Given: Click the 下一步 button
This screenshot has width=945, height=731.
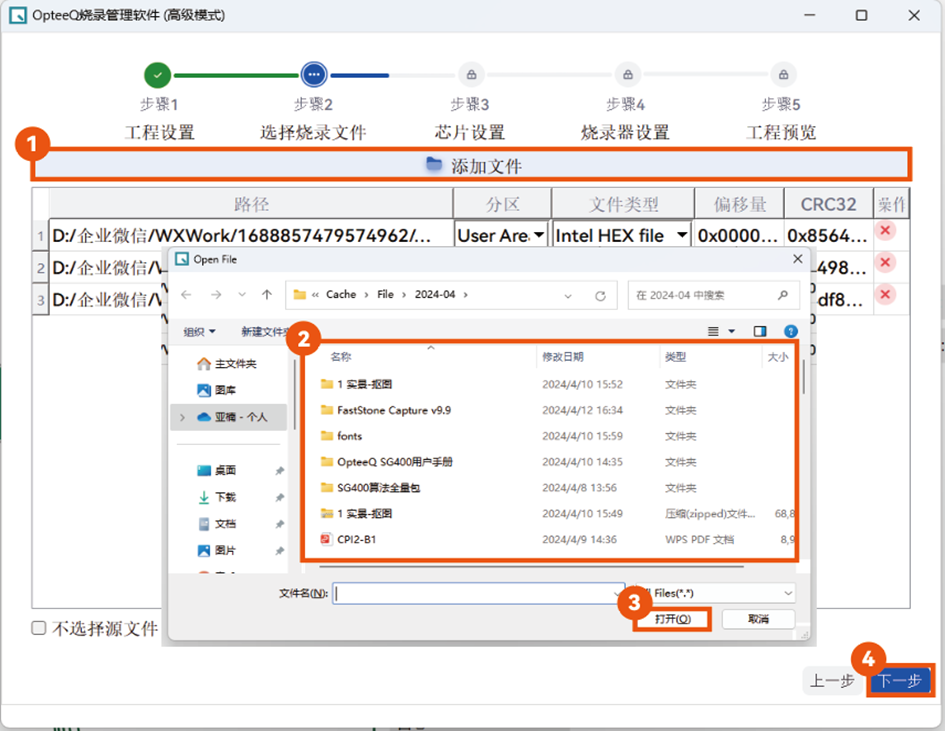Looking at the screenshot, I should coord(901,681).
